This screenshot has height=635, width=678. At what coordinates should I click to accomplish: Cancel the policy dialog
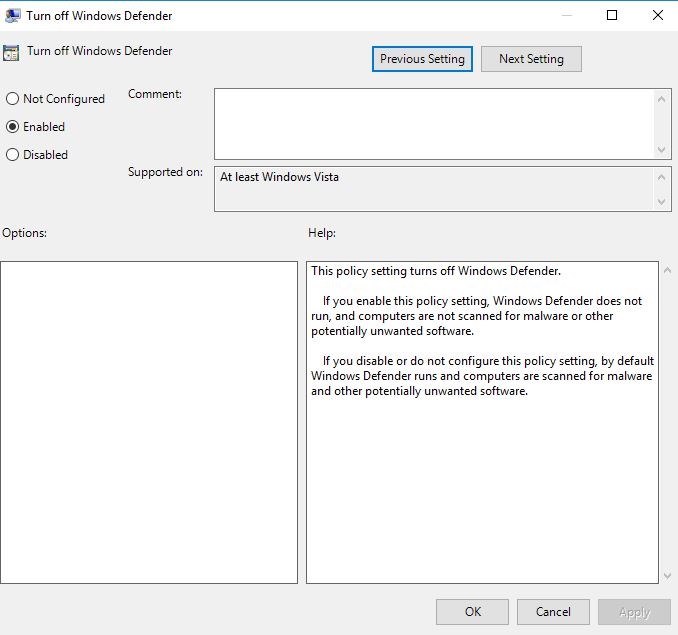point(553,612)
